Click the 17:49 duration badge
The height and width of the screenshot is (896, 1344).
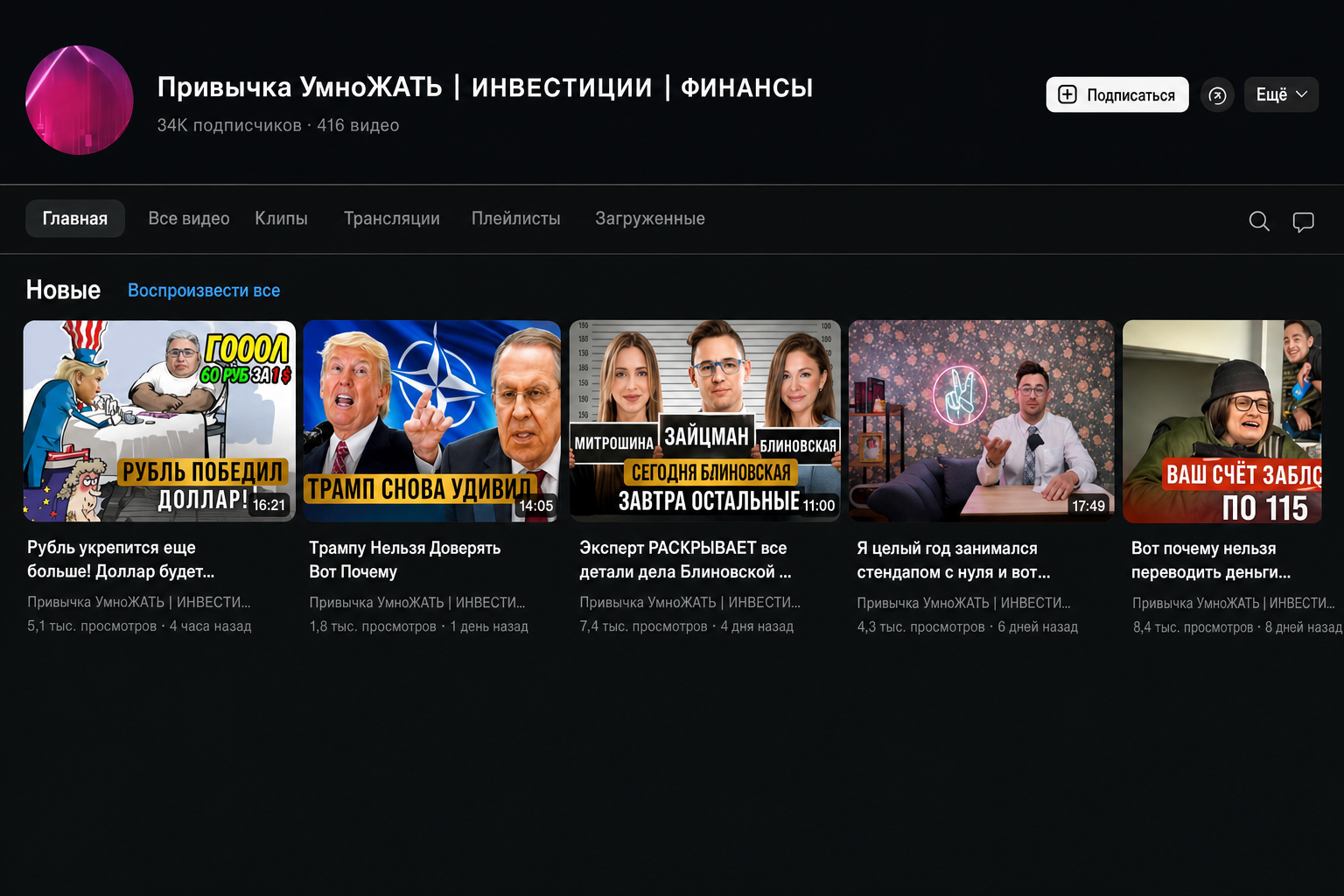(x=1088, y=506)
